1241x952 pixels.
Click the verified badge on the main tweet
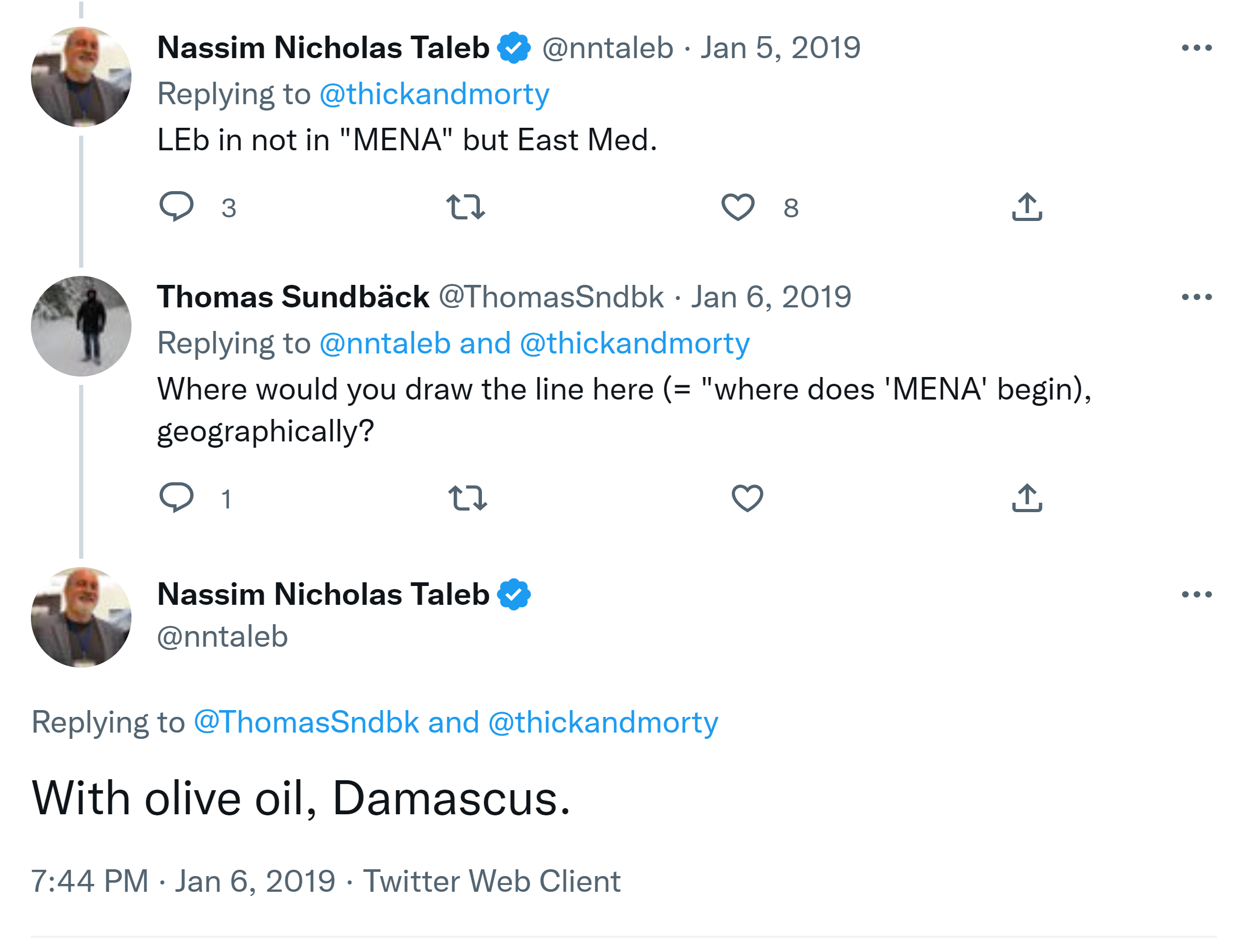click(513, 594)
